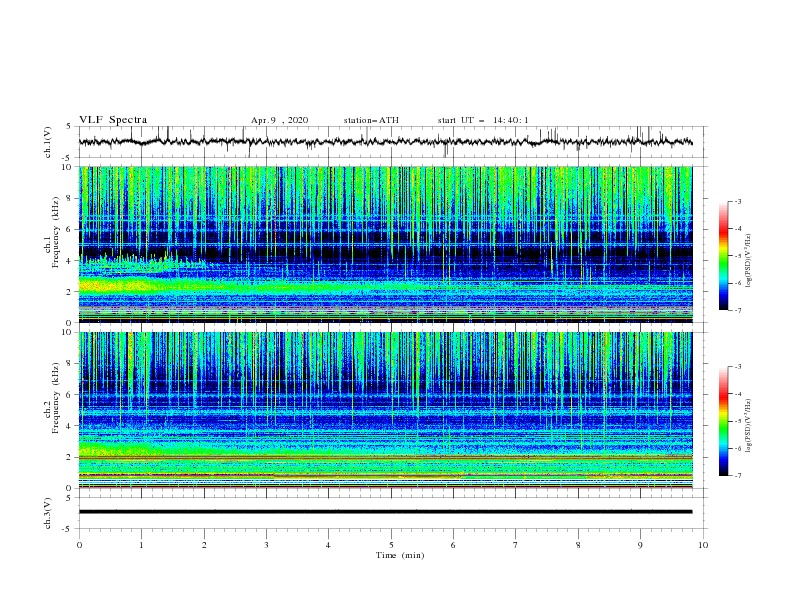Click the "VLF Spectra" plot title
The height and width of the screenshot is (612, 792).
pyautogui.click(x=113, y=120)
